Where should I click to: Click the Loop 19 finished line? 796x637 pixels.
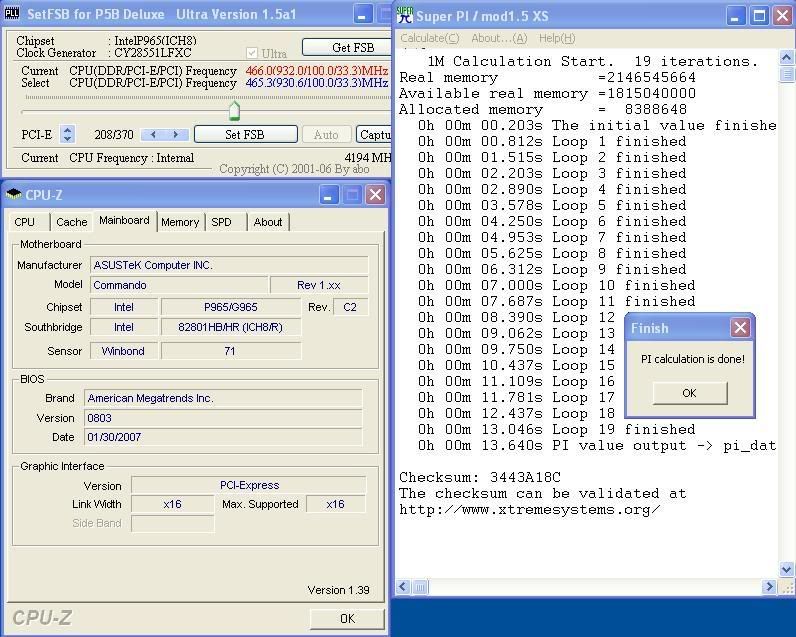(x=556, y=429)
